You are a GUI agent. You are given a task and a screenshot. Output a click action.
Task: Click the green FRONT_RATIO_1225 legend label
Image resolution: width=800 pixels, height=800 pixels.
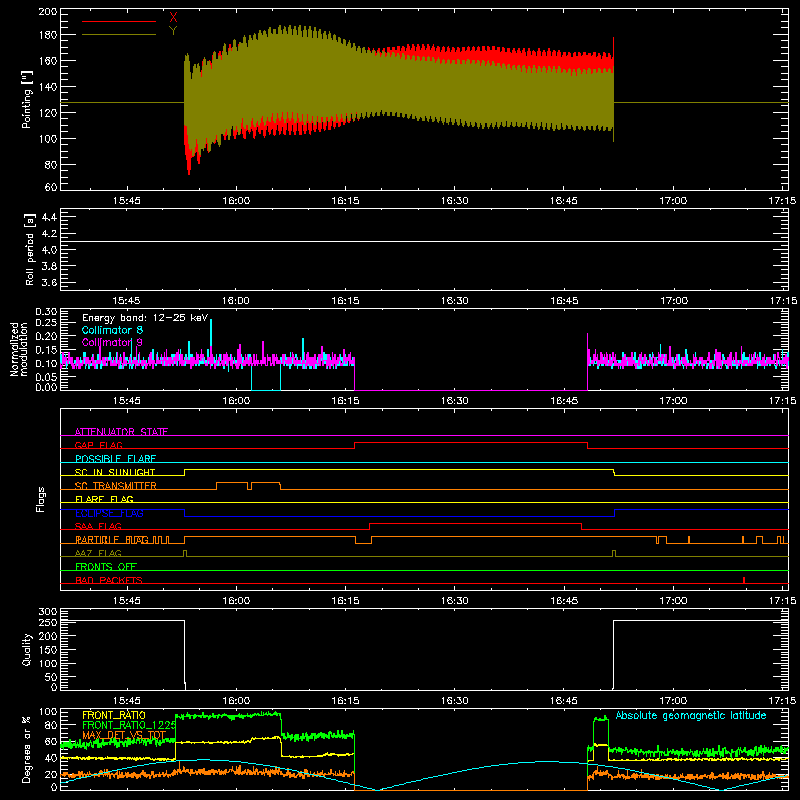[x=129, y=725]
